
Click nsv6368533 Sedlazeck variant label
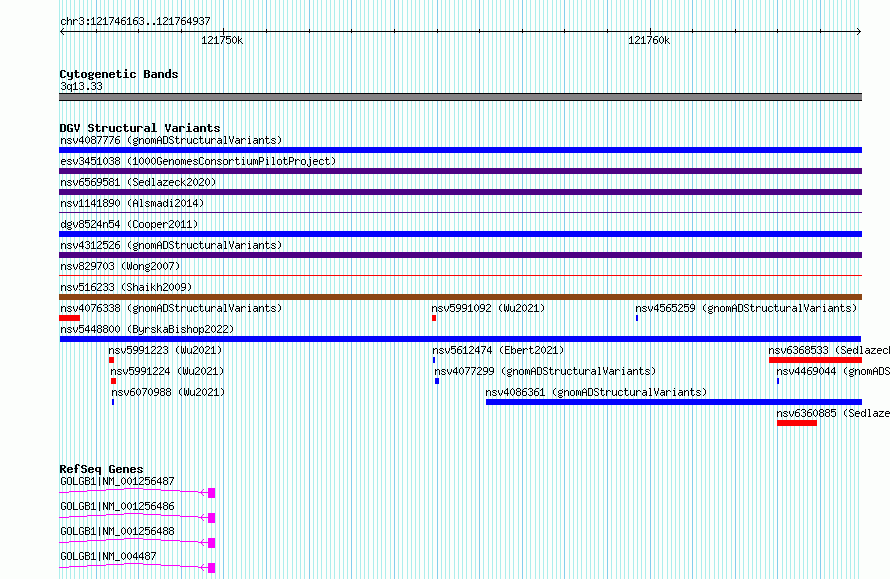tap(829, 350)
